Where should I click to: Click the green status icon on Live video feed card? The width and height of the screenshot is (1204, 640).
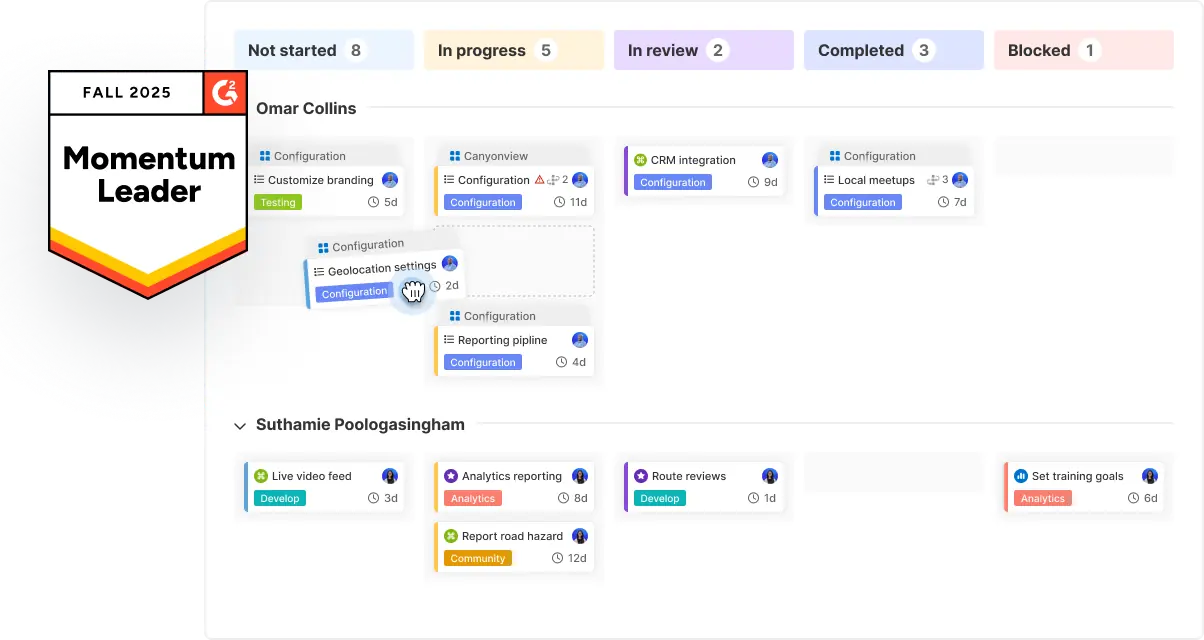(263, 476)
